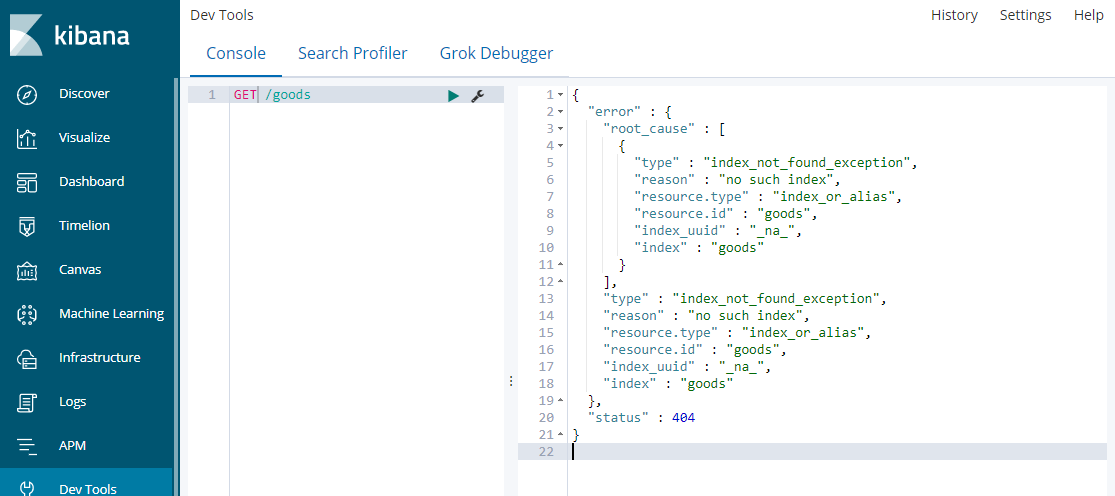The width and height of the screenshot is (1115, 496).
Task: Open Canvas via its sidebar icon
Action: [x=26, y=270]
